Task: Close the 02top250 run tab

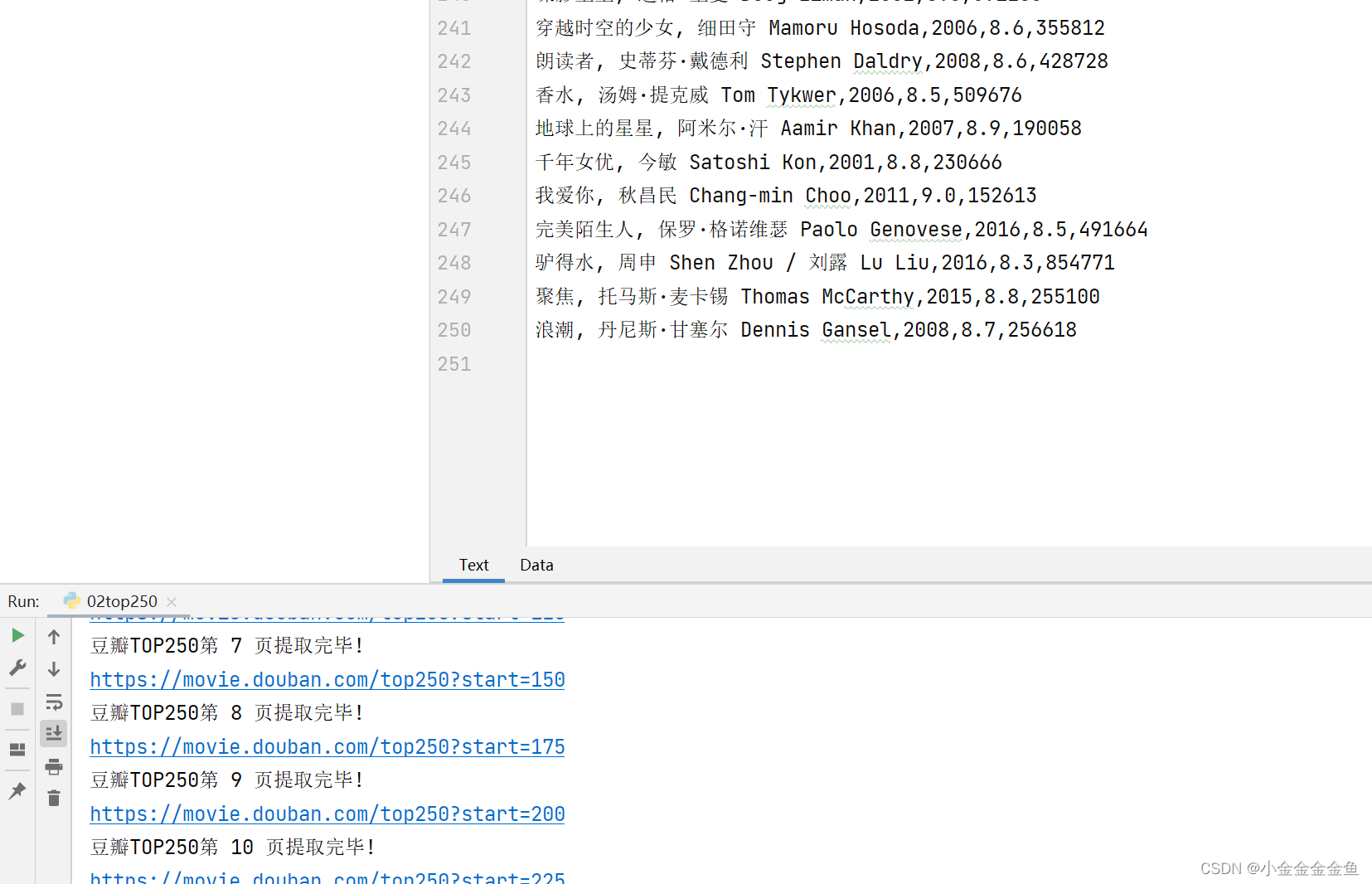Action: pos(172,602)
